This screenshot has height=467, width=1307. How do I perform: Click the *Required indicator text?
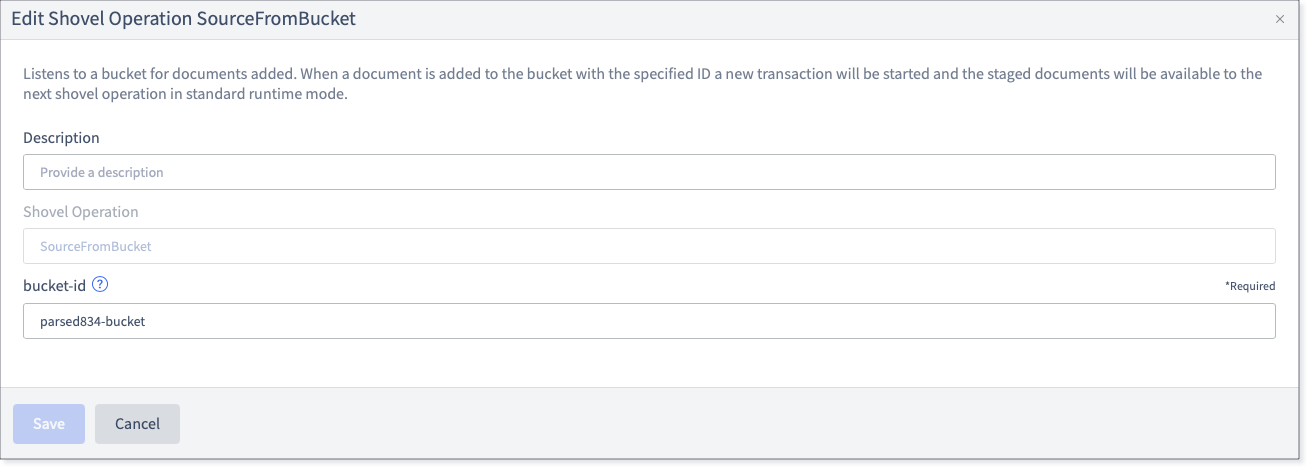click(1250, 286)
